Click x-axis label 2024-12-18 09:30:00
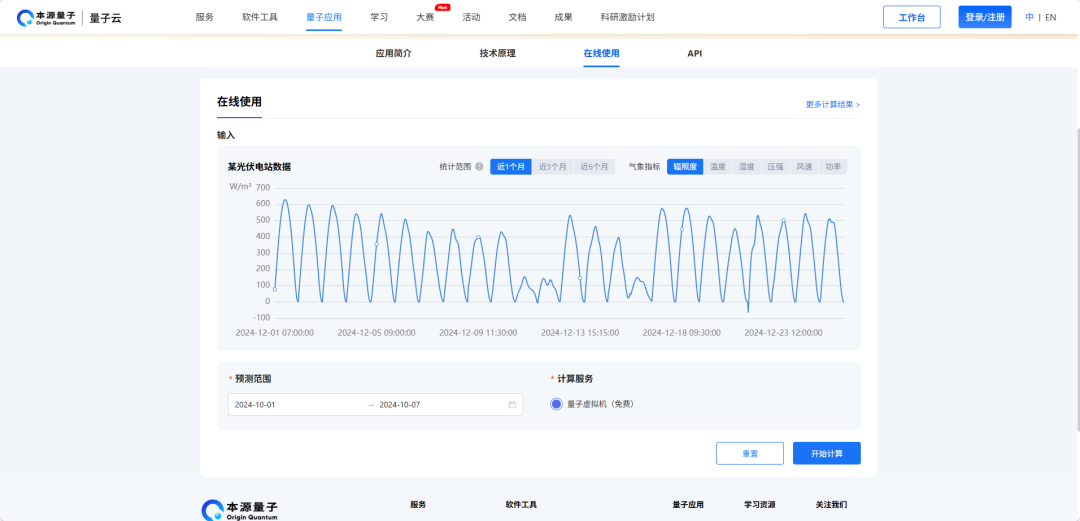The width and height of the screenshot is (1080, 521). pyautogui.click(x=682, y=332)
